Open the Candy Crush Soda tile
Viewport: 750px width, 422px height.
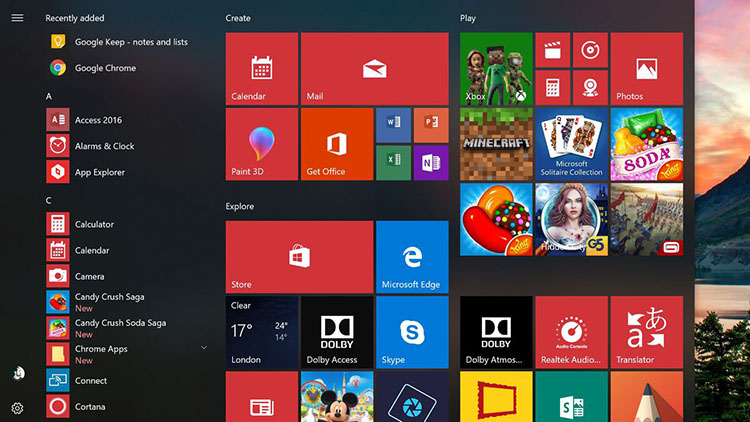(647, 144)
